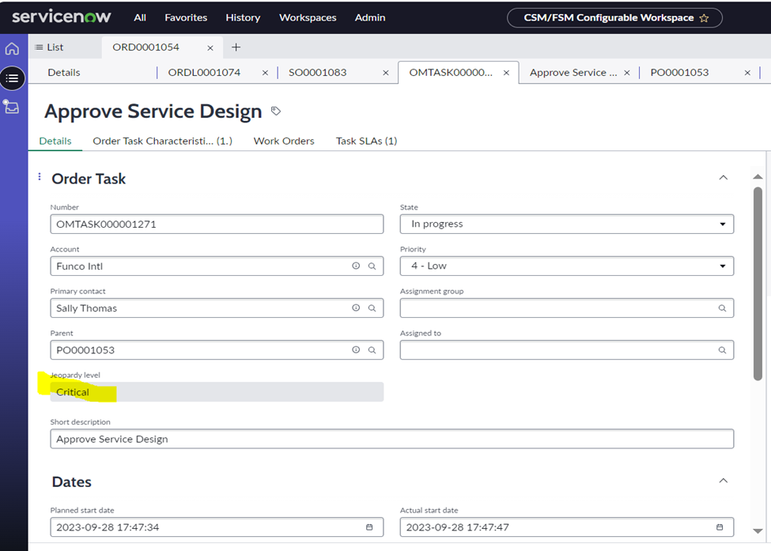Search the Parent lookup field

pyautogui.click(x=372, y=350)
